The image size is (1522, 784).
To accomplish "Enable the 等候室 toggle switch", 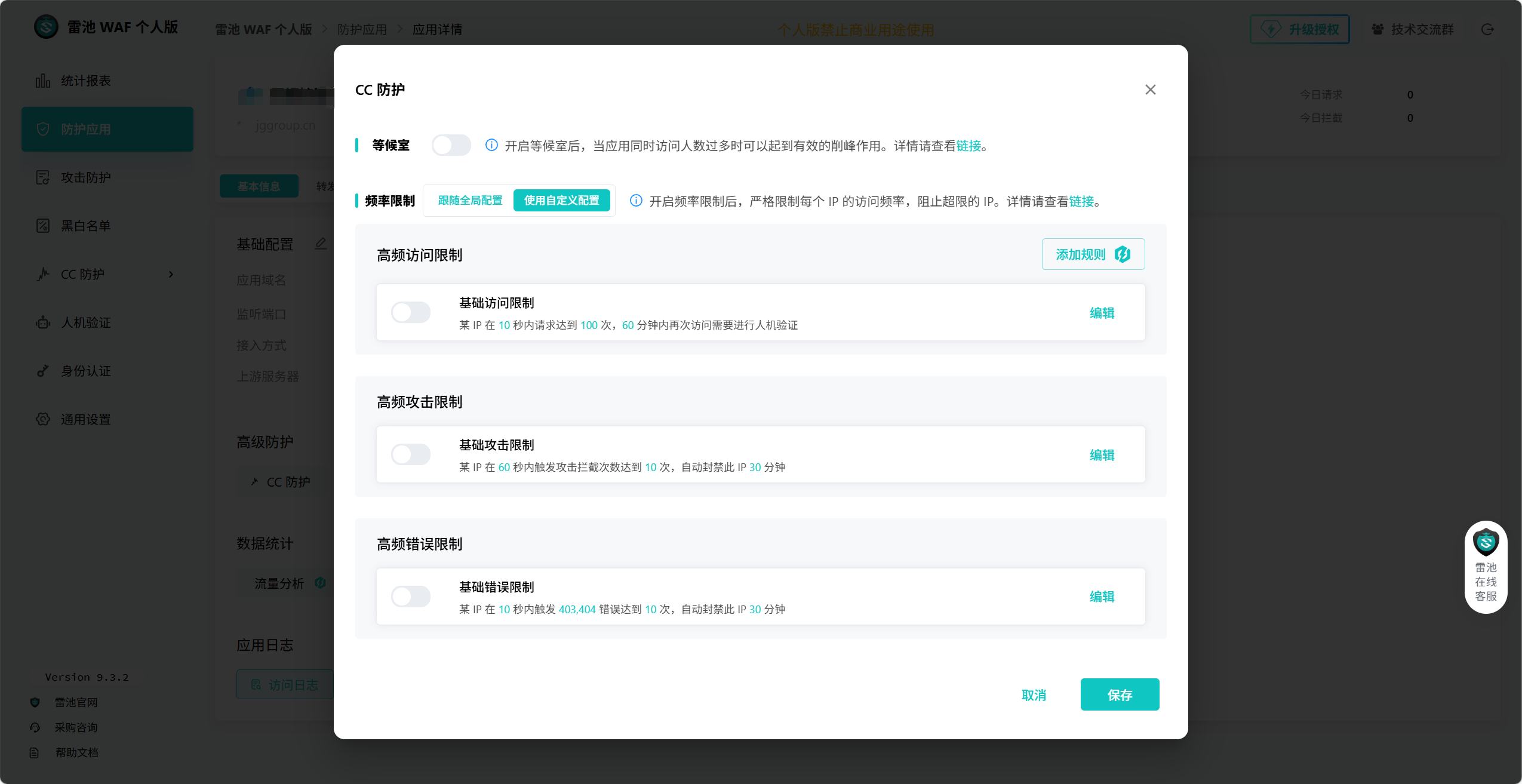I will point(451,145).
